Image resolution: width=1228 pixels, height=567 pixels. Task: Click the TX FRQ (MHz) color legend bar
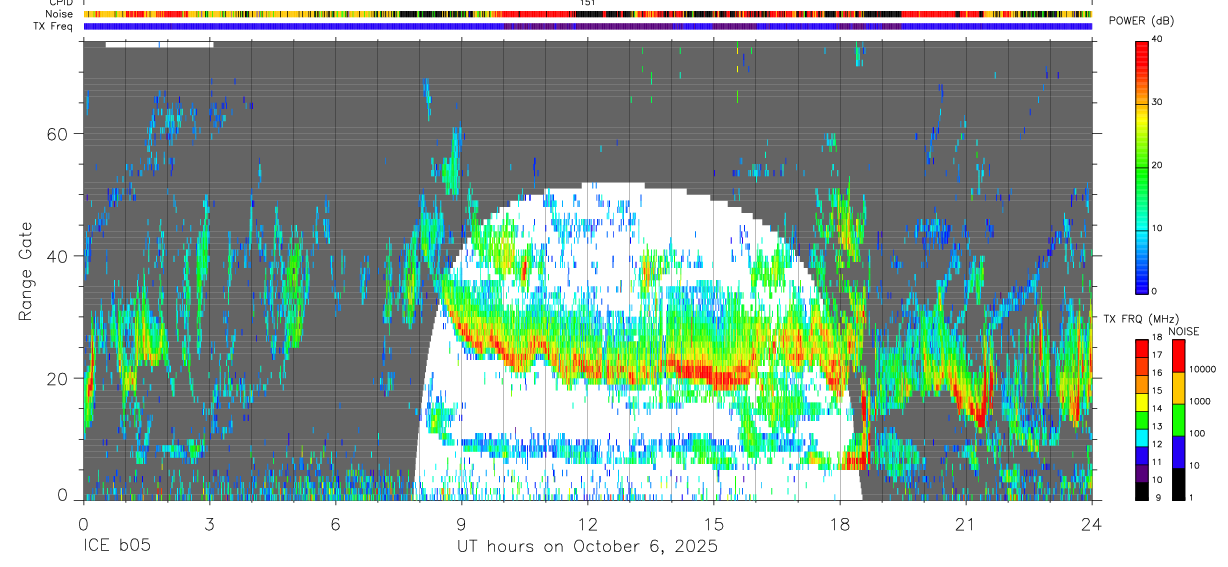[1142, 419]
